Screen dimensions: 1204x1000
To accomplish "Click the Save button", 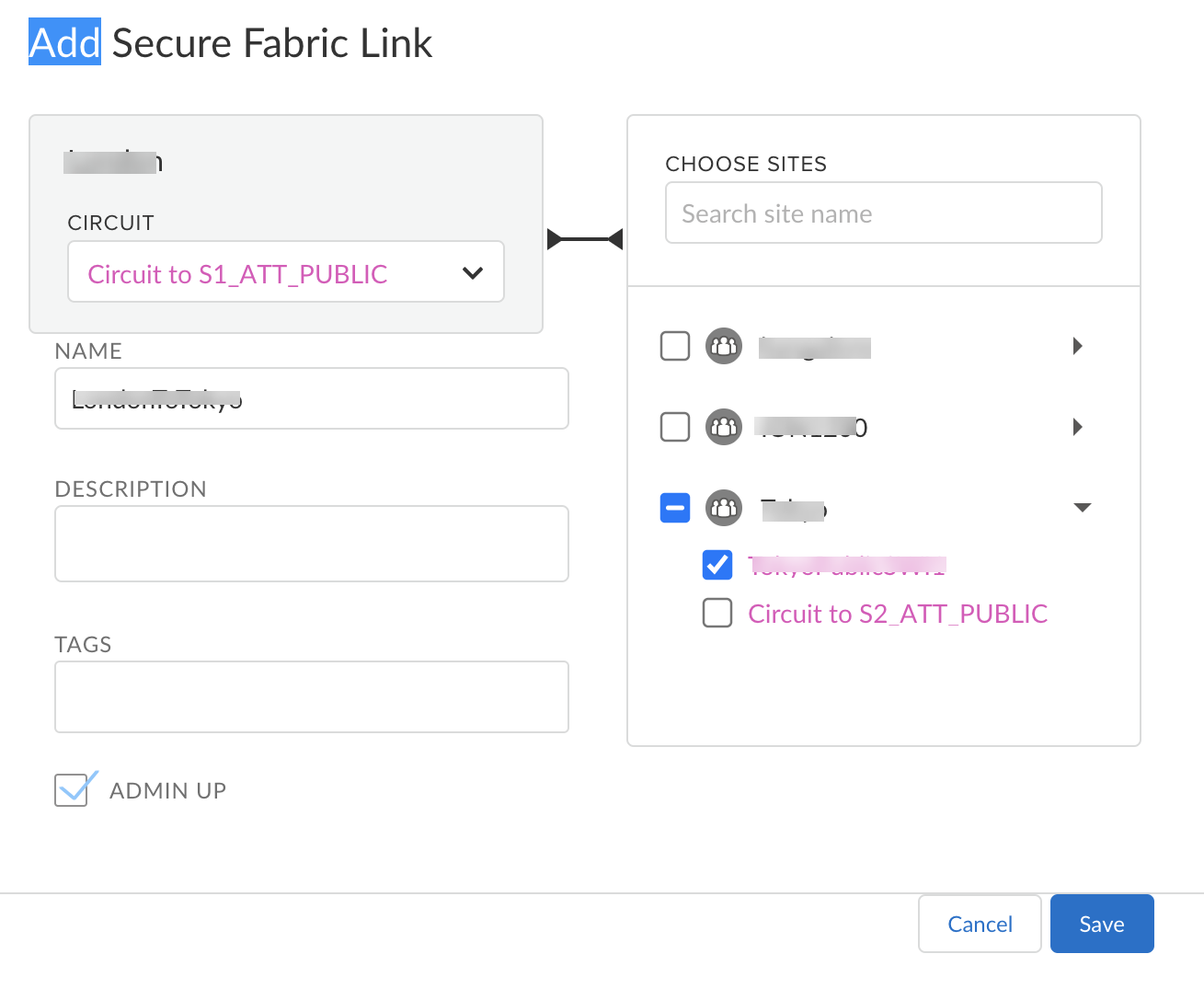I will click(x=1102, y=925).
